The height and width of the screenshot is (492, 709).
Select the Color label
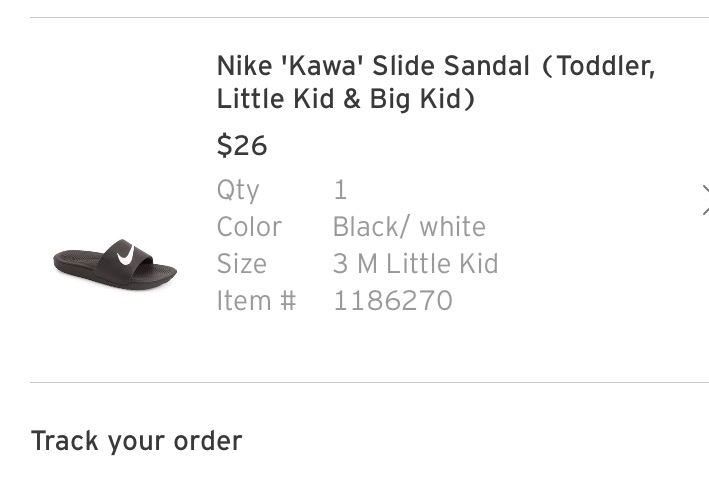249,227
